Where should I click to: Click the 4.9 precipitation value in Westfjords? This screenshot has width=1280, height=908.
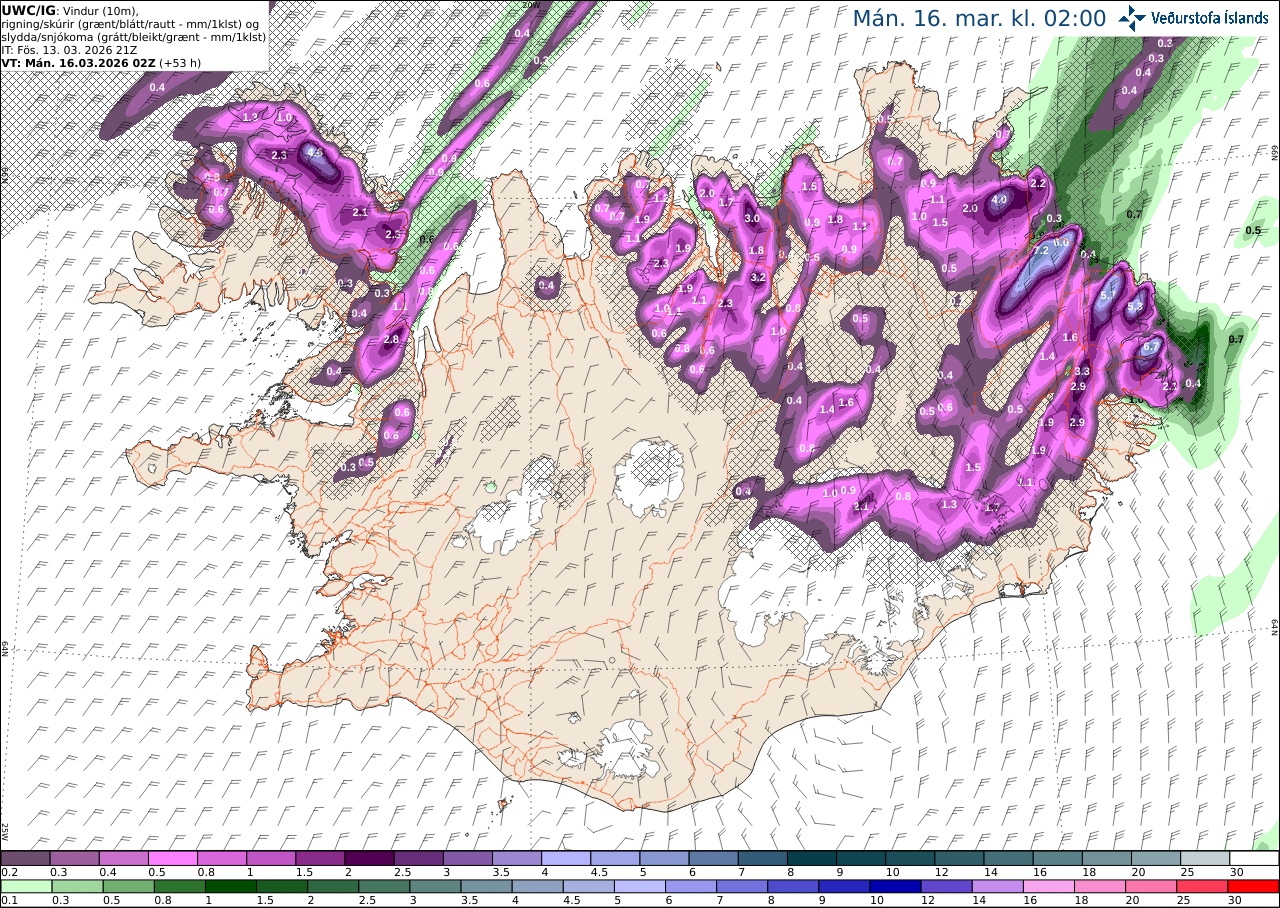[314, 153]
